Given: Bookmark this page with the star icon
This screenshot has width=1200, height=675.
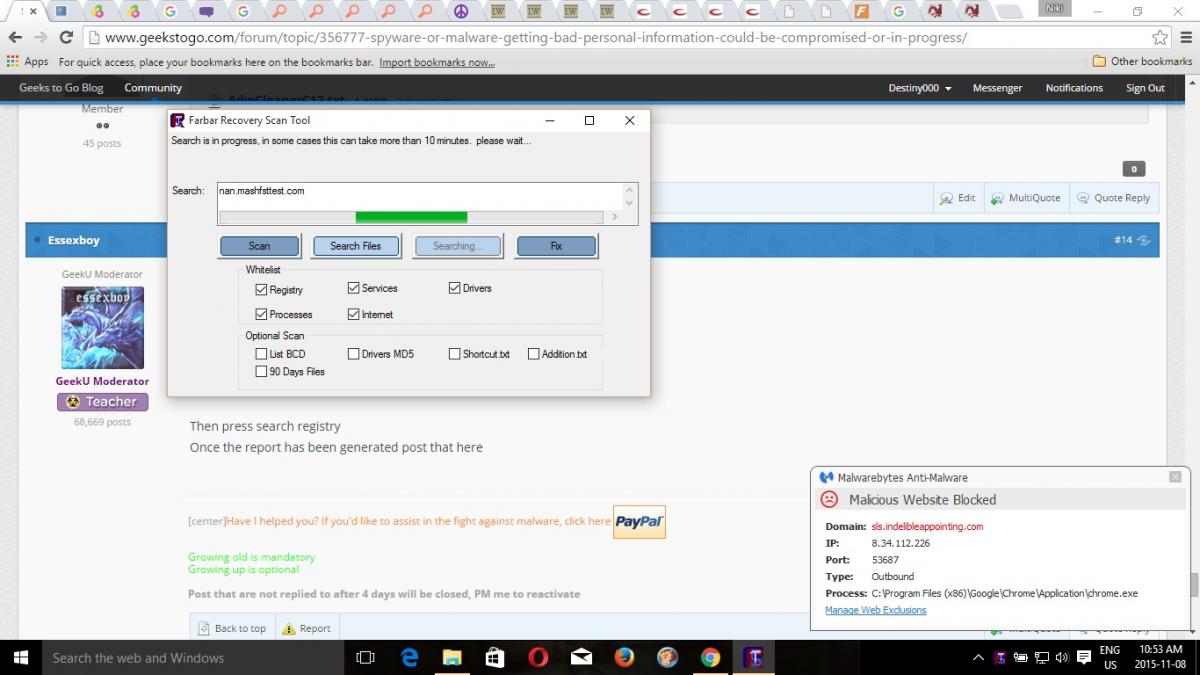Looking at the screenshot, I should pyautogui.click(x=1160, y=37).
